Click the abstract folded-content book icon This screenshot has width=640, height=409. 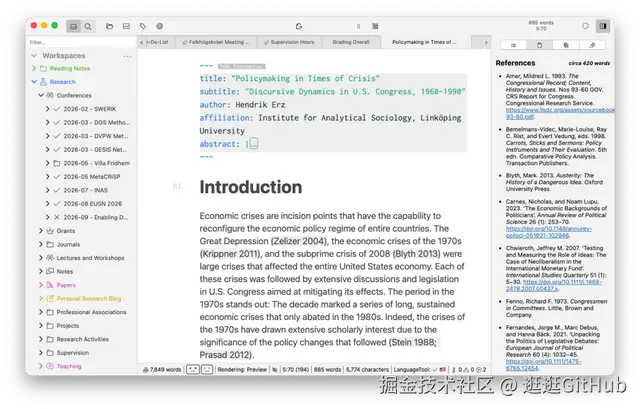[253, 143]
